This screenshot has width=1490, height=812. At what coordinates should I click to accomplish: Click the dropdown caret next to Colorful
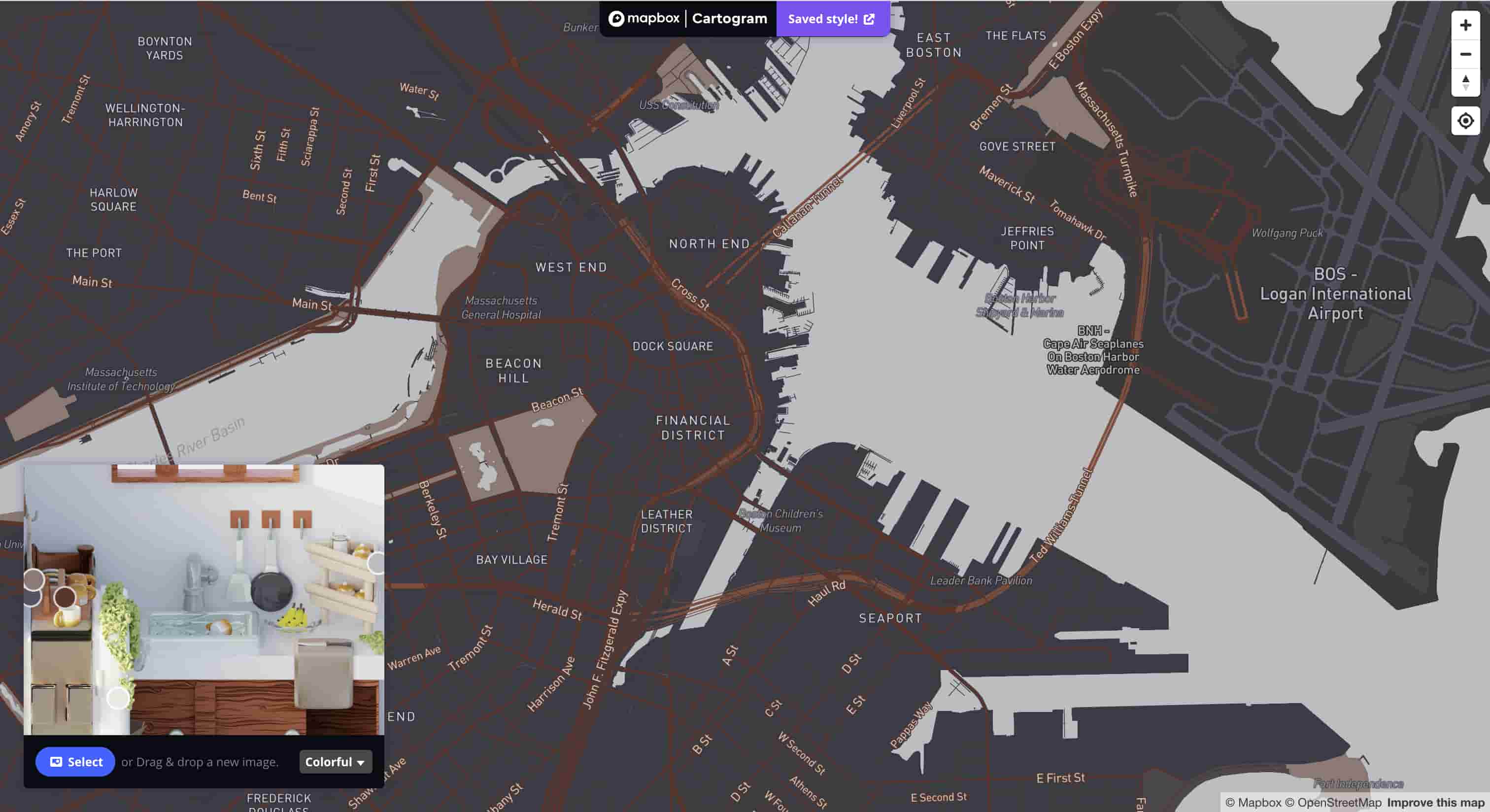pos(362,763)
